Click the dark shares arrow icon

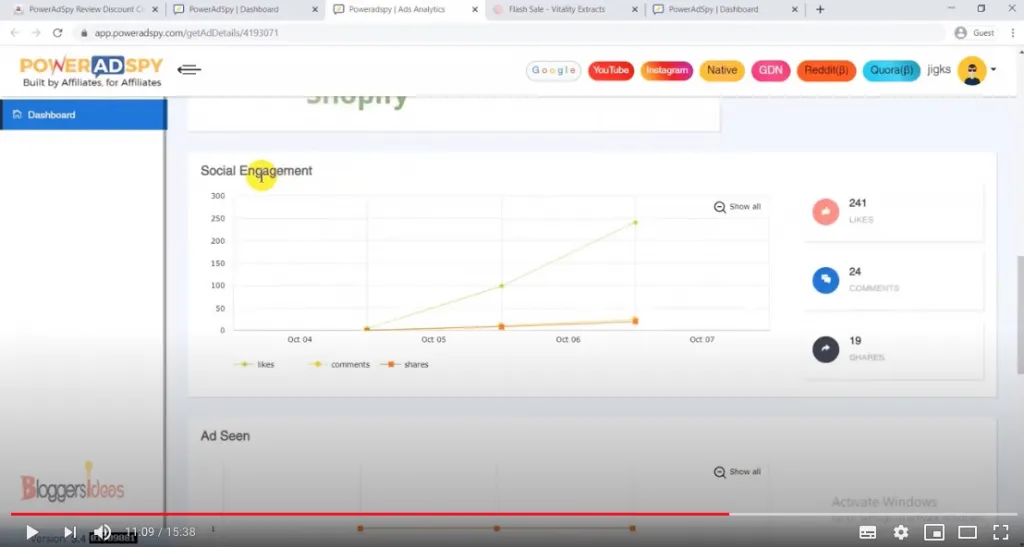point(825,349)
